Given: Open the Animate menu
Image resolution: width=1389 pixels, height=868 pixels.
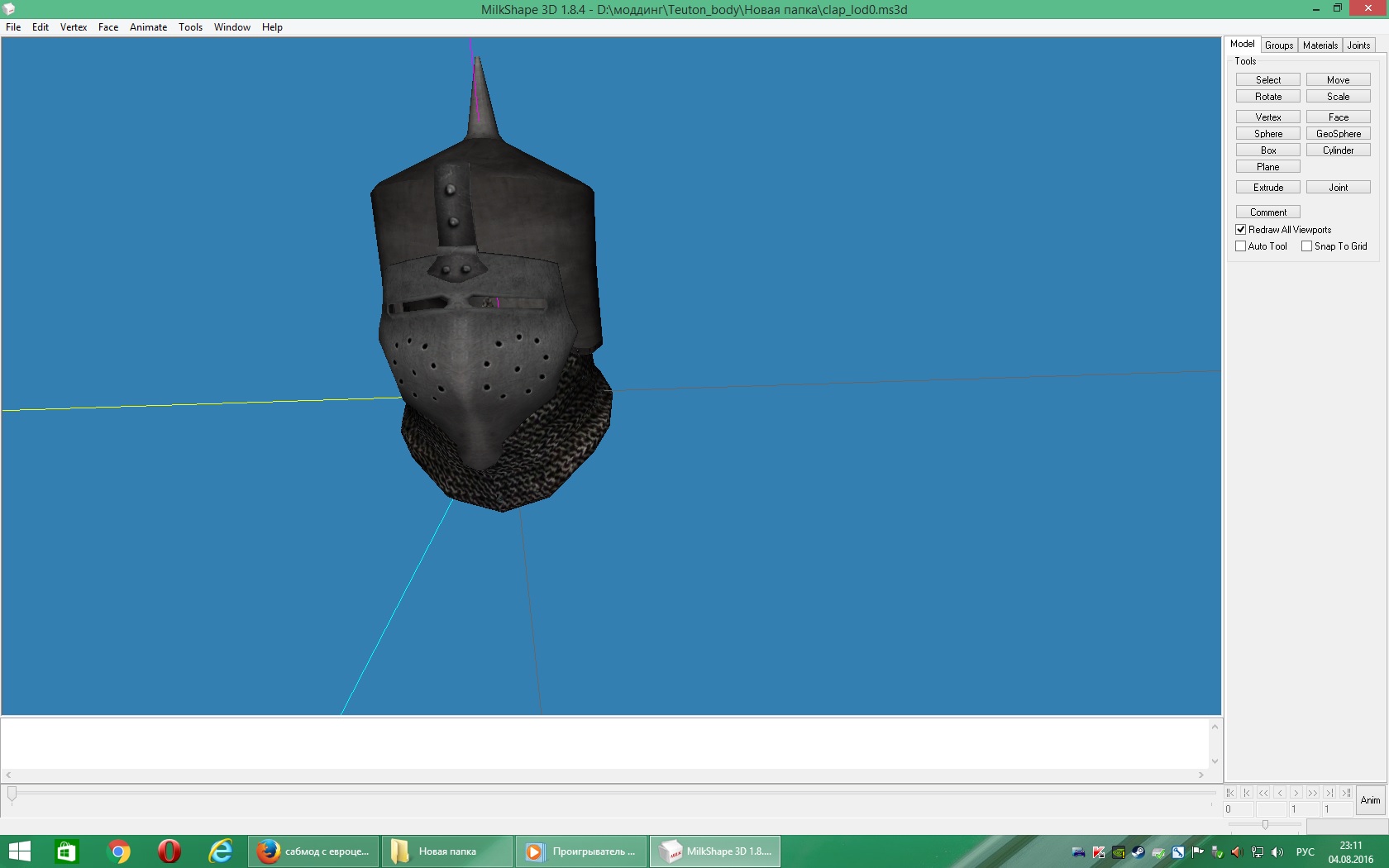Looking at the screenshot, I should [149, 27].
